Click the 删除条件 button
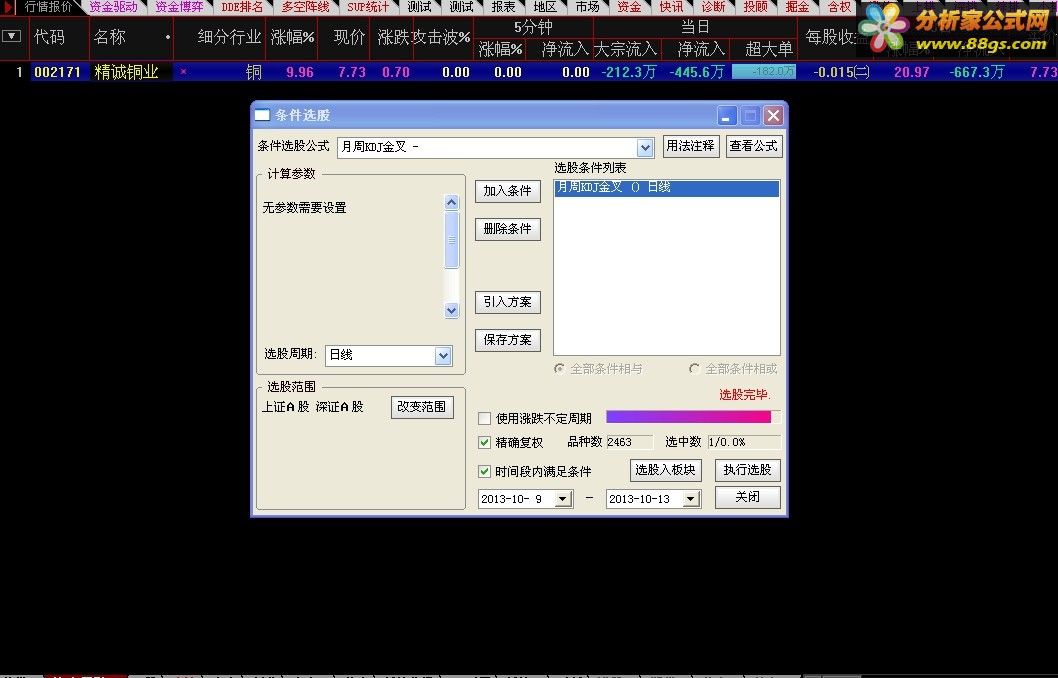Image resolution: width=1058 pixels, height=678 pixels. click(507, 229)
